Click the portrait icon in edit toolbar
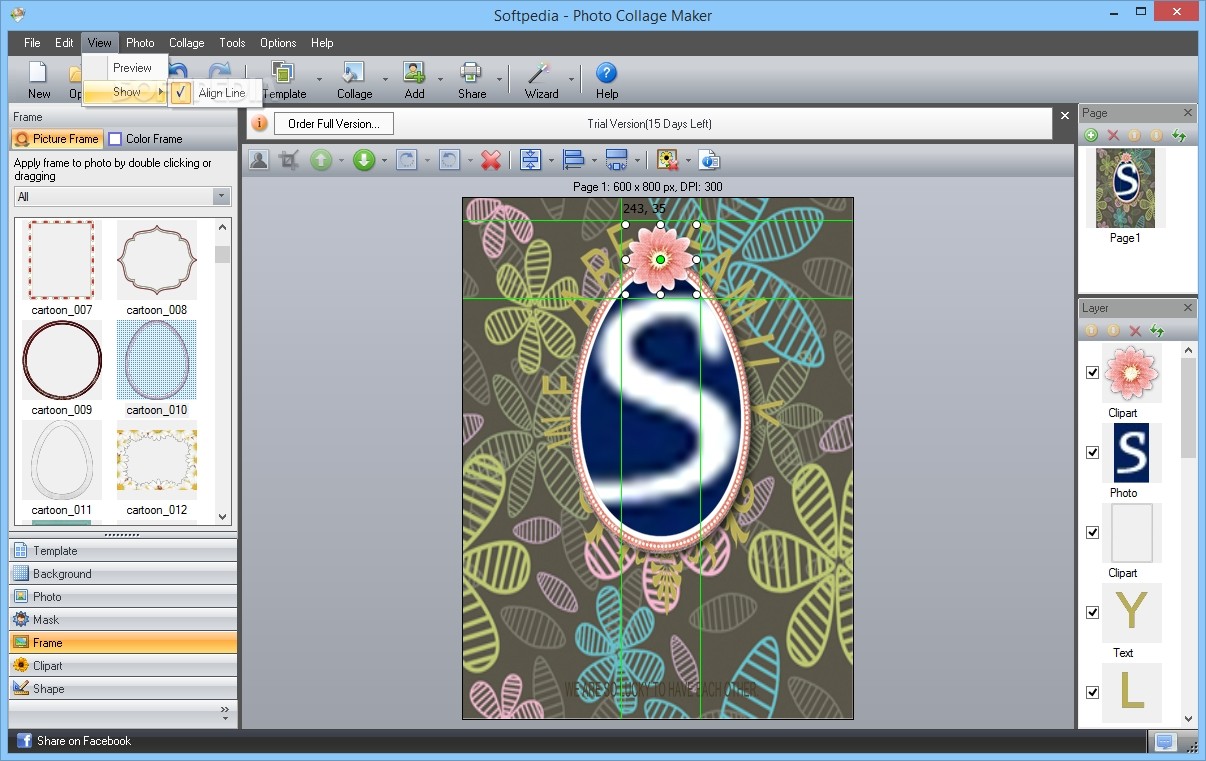The height and width of the screenshot is (761, 1206). pos(259,160)
